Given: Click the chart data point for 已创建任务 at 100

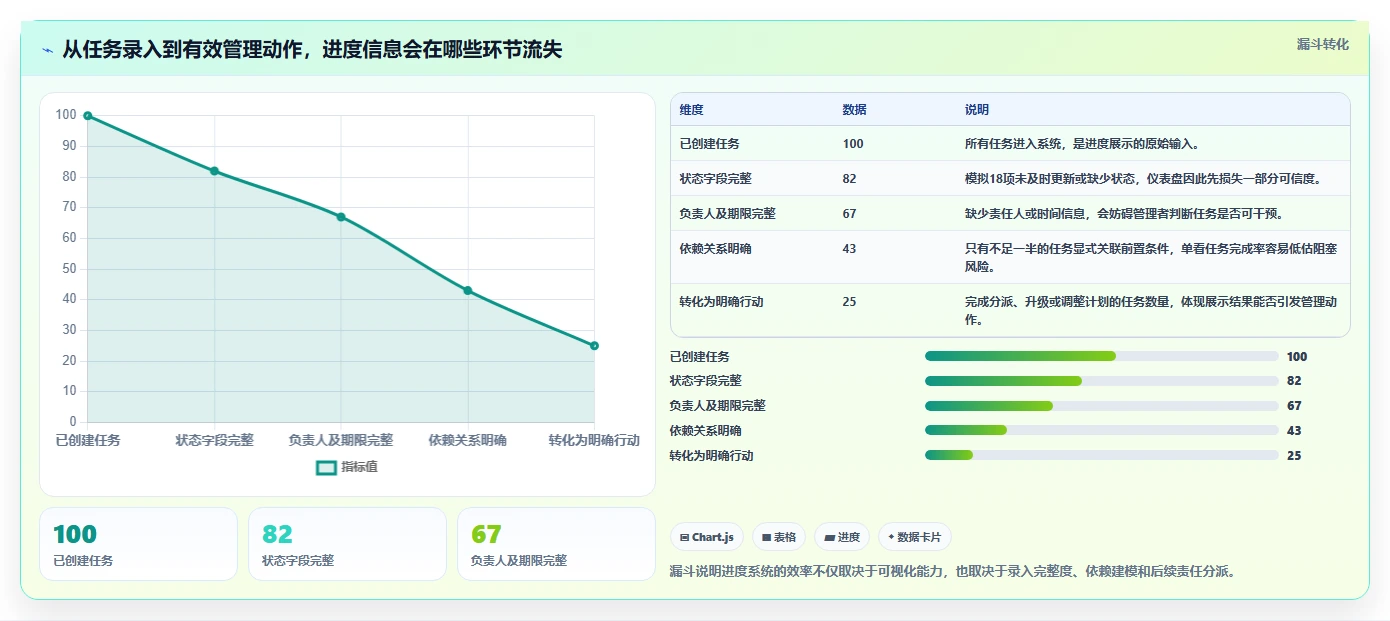Looking at the screenshot, I should (x=88, y=116).
